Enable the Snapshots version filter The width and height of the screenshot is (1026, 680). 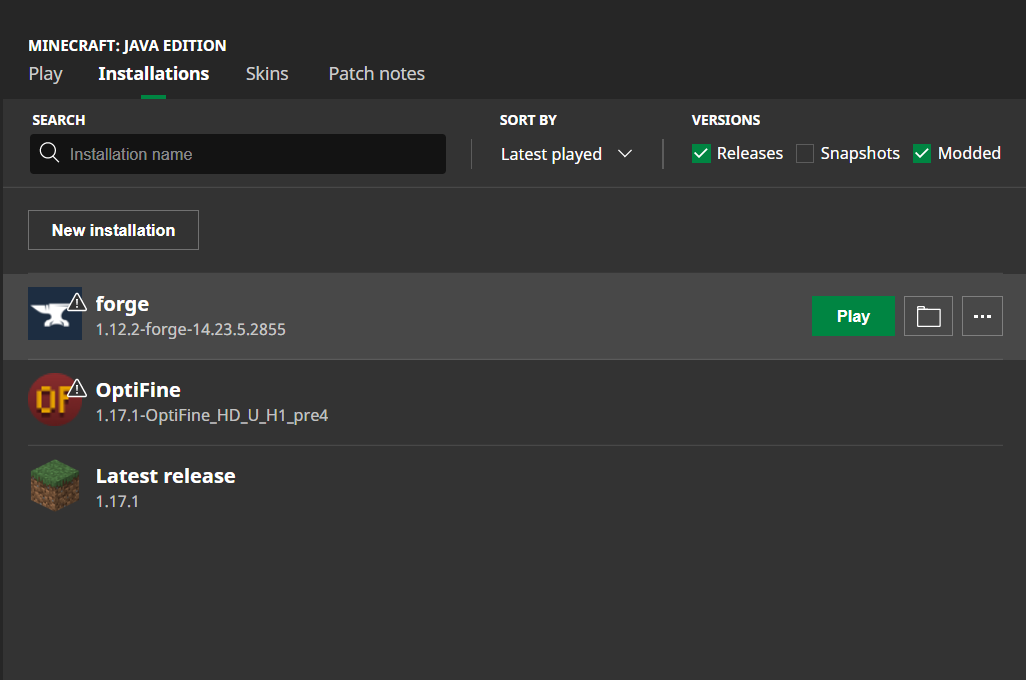[x=805, y=153]
